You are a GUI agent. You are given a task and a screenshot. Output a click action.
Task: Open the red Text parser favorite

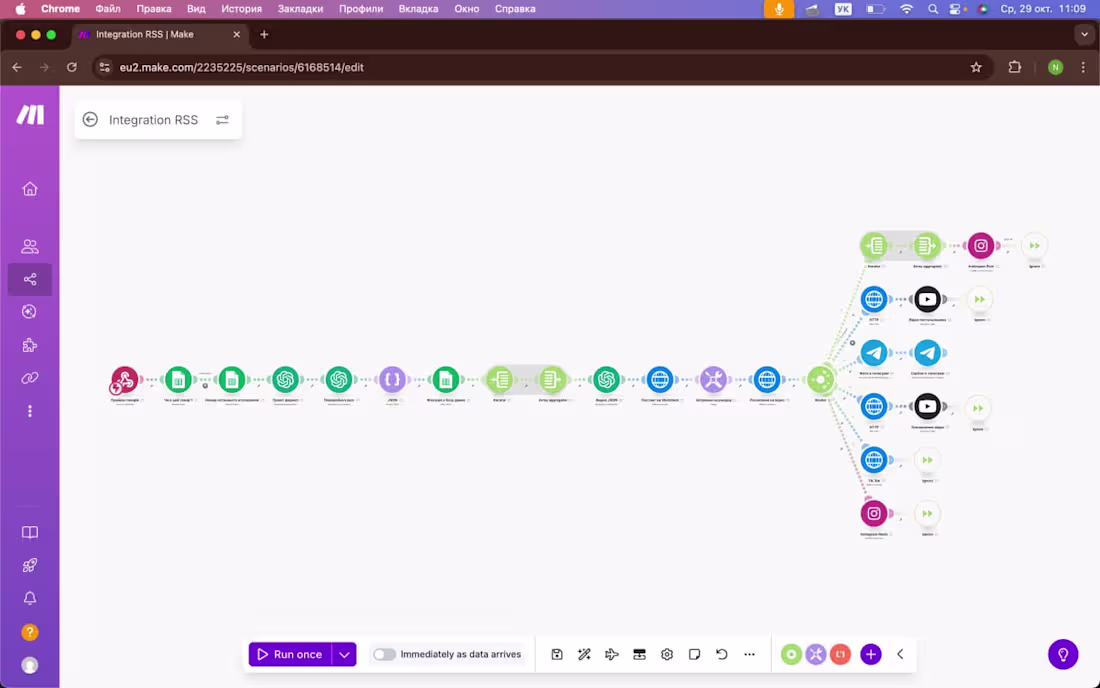click(840, 654)
